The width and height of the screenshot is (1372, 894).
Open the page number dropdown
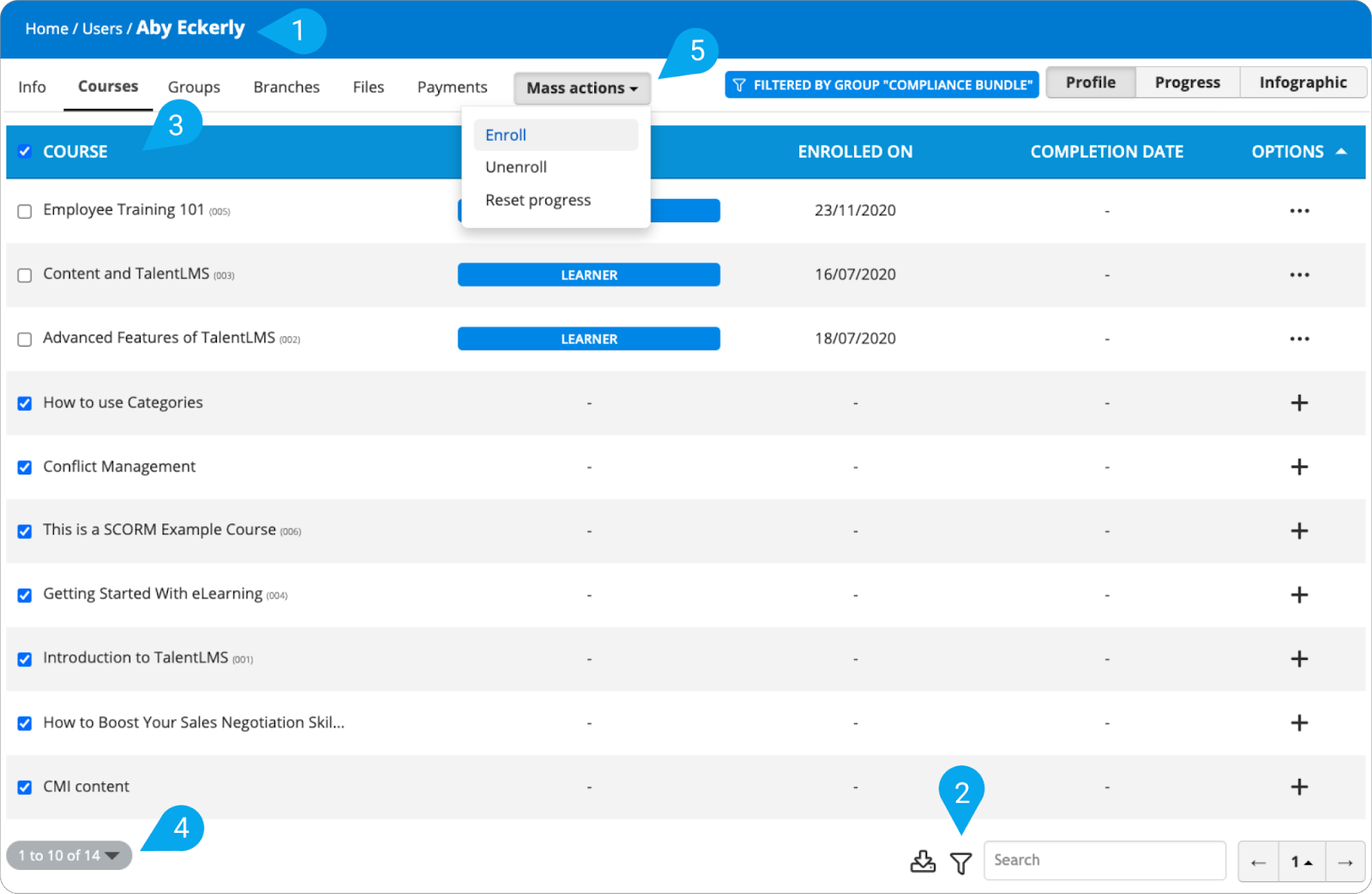1302,862
